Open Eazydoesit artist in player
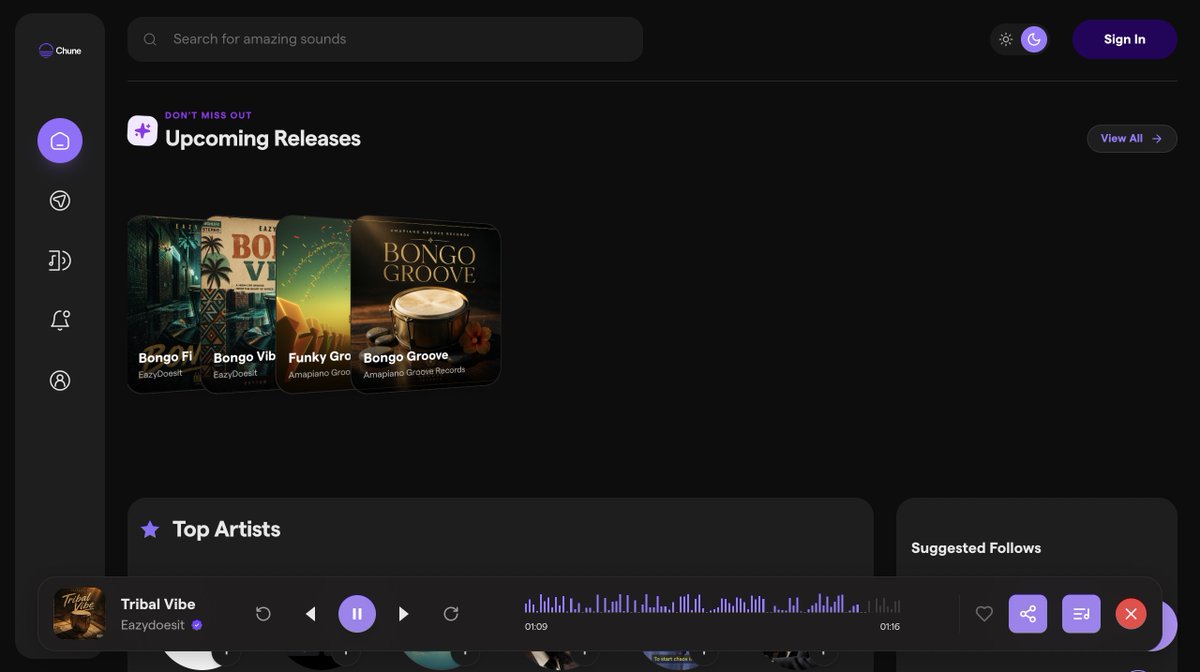This screenshot has height=672, width=1200. point(154,625)
